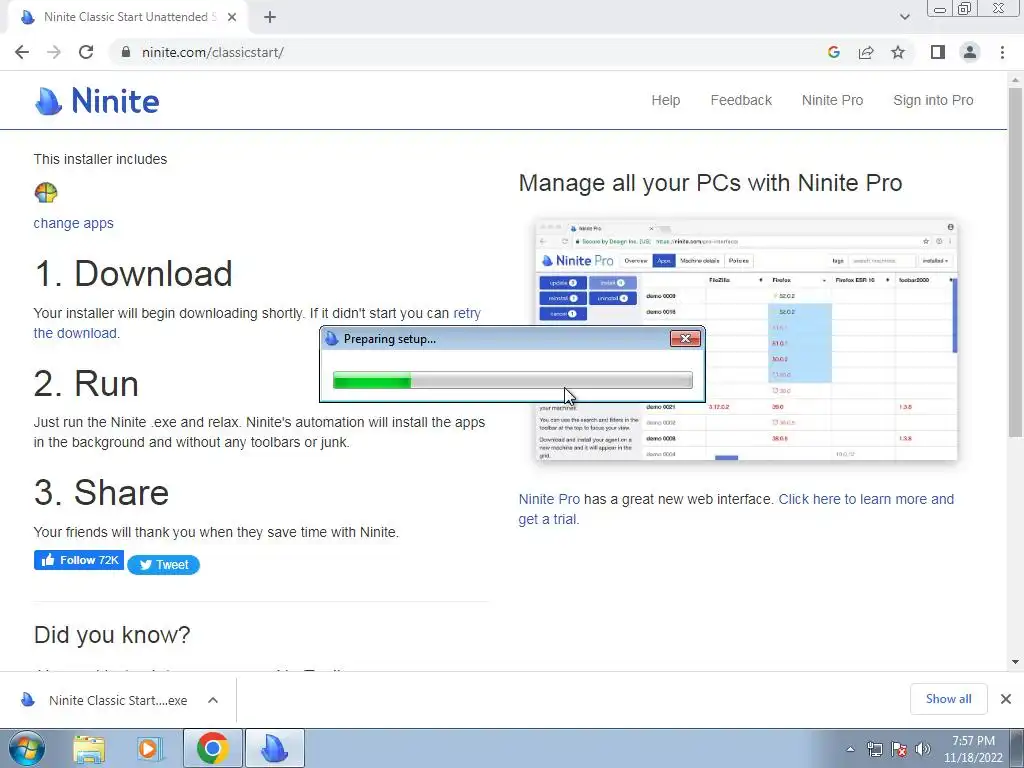Open the Help page link
Viewport: 1024px width, 768px height.
tap(665, 100)
